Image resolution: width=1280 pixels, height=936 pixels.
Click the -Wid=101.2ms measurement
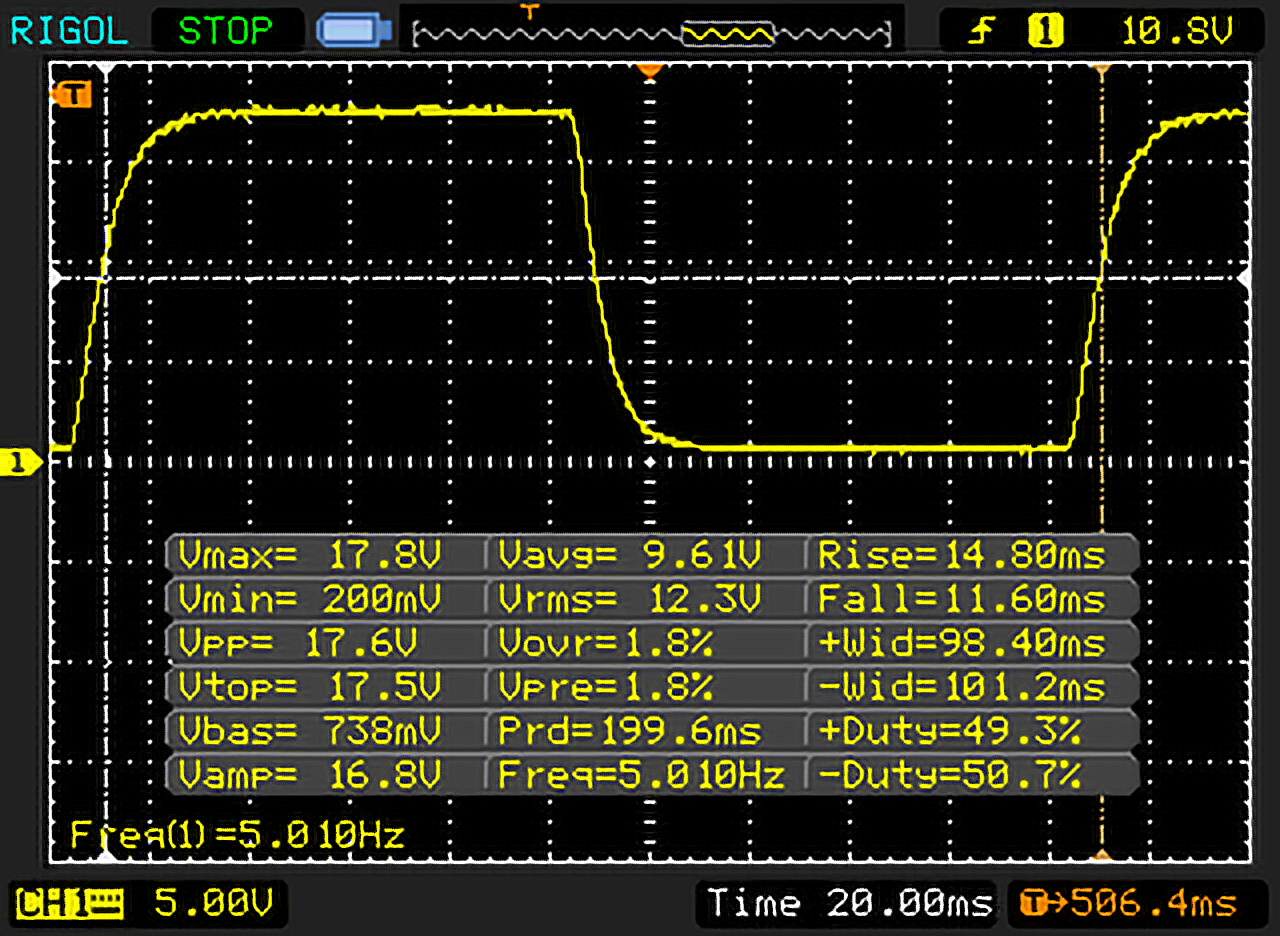coord(962,686)
